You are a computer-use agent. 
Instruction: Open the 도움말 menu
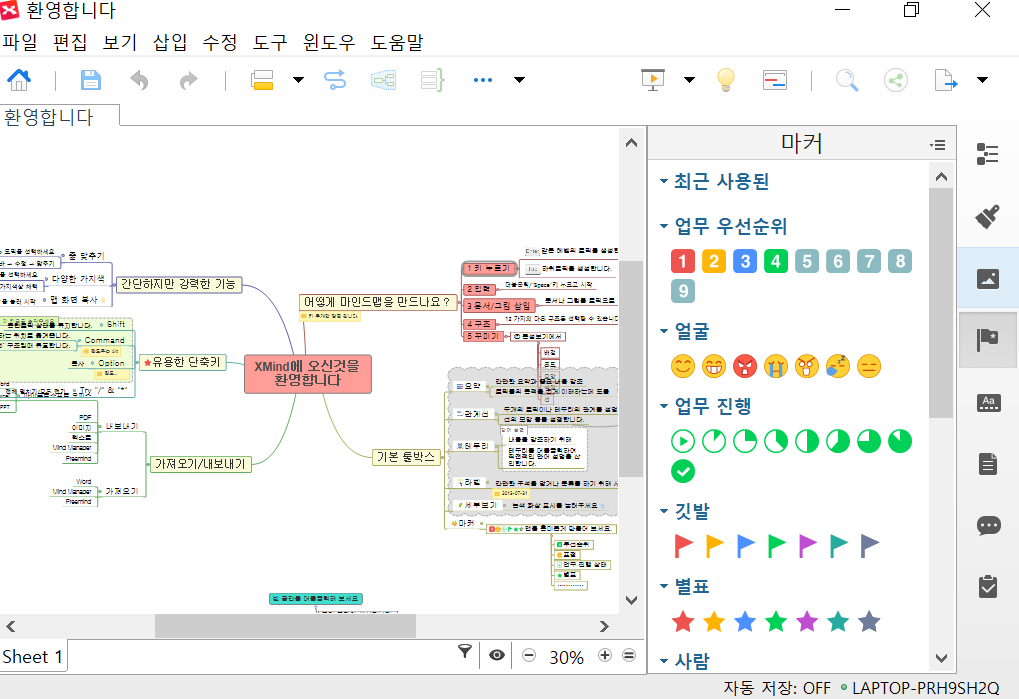(397, 42)
